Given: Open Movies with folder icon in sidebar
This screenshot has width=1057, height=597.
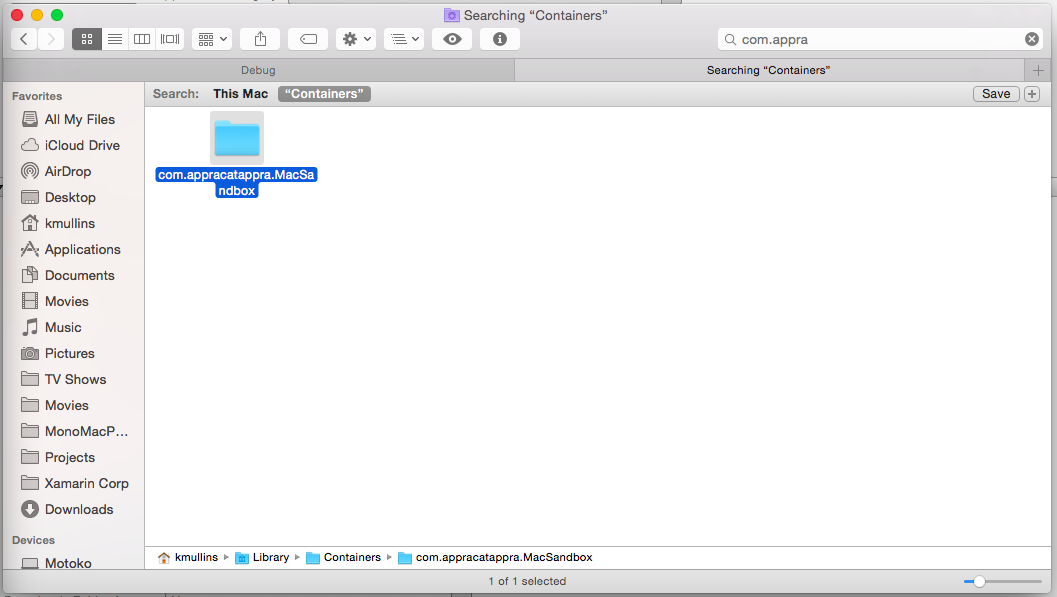Looking at the screenshot, I should 67,405.
